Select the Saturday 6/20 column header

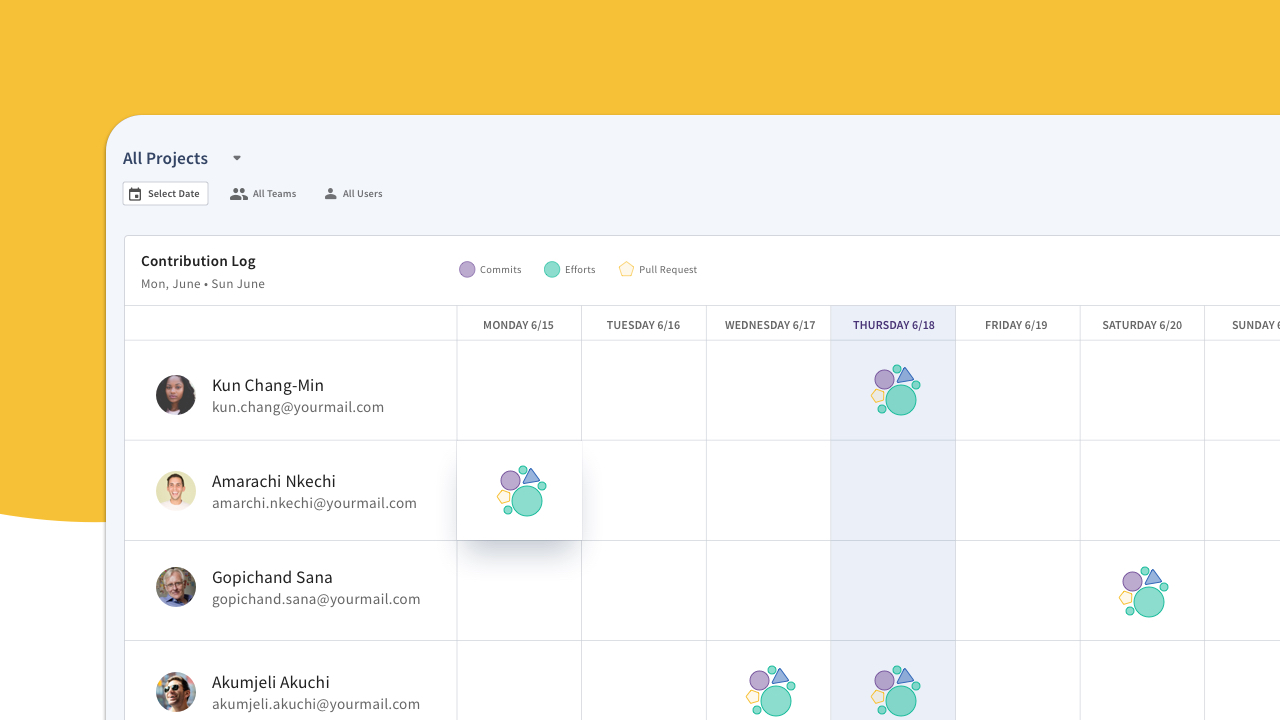1142,325
